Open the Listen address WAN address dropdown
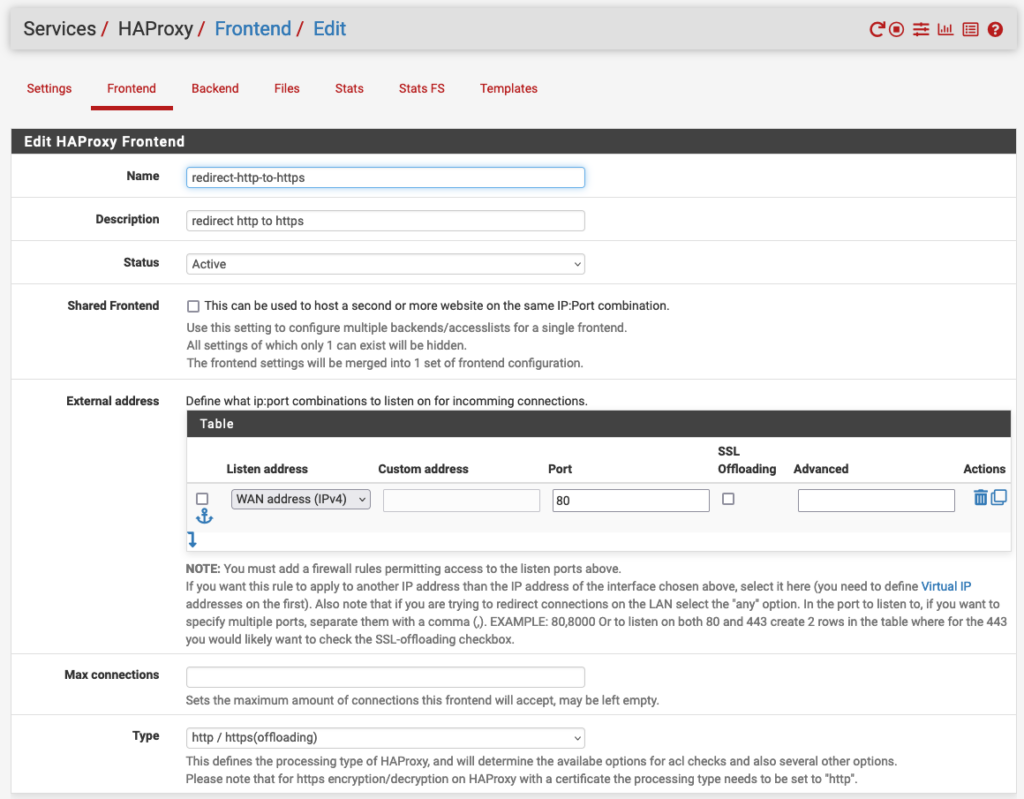 pyautogui.click(x=300, y=499)
